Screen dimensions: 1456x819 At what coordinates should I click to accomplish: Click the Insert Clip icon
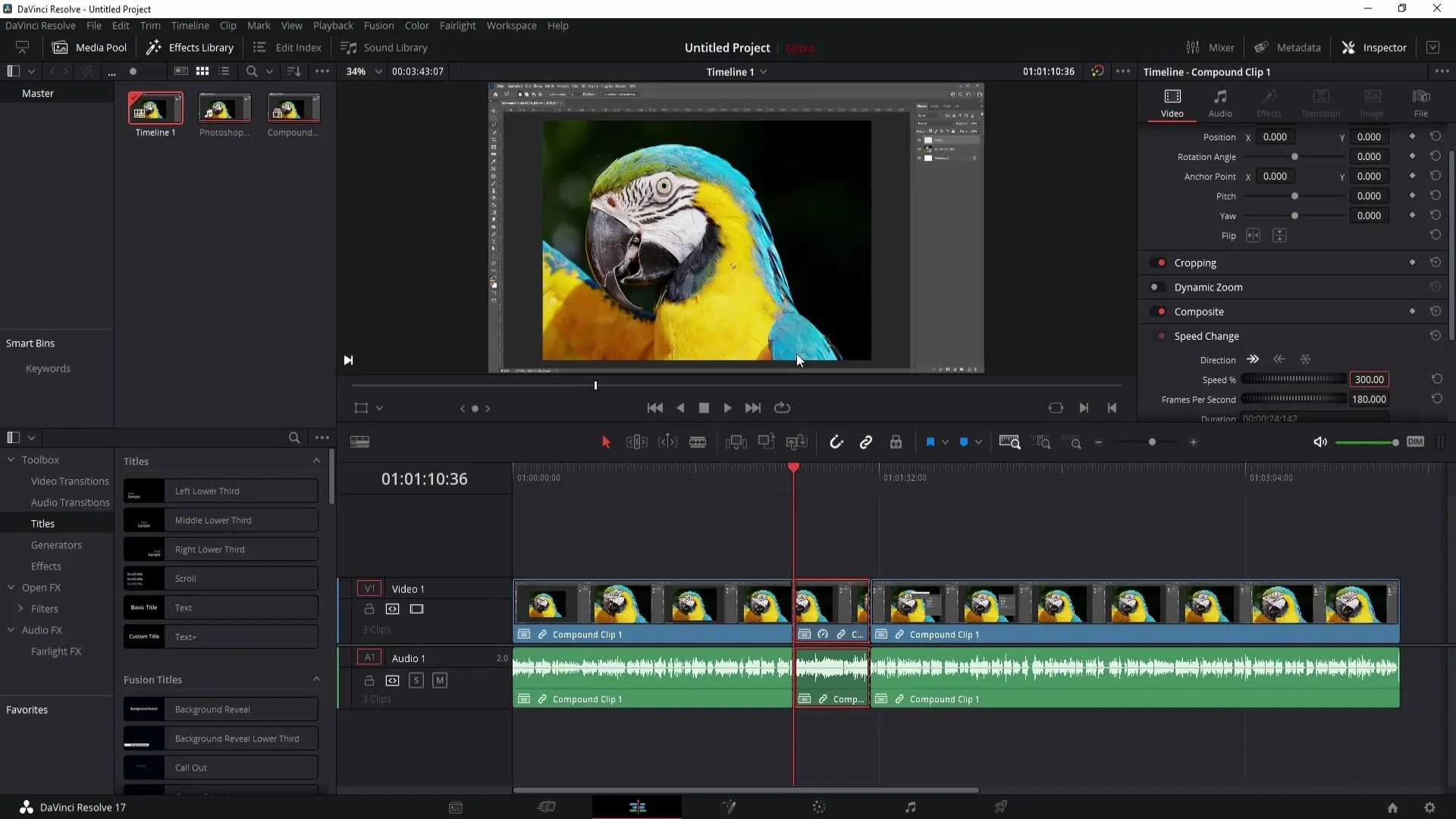736,442
